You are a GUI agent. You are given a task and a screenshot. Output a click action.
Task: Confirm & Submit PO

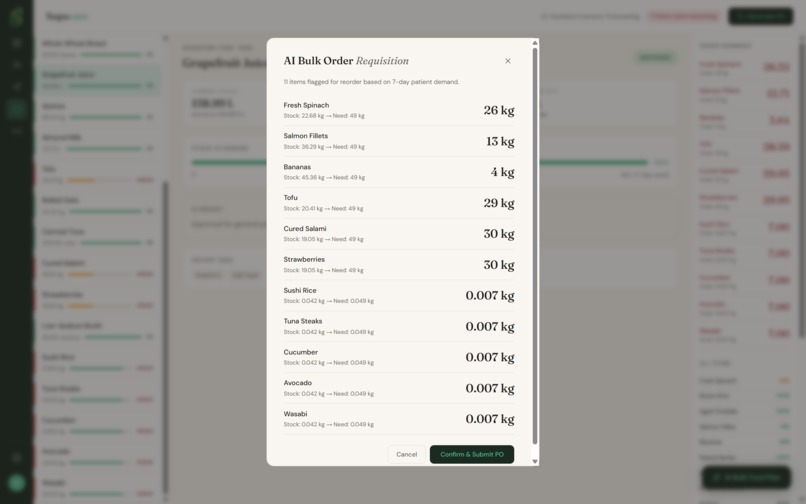tap(472, 454)
